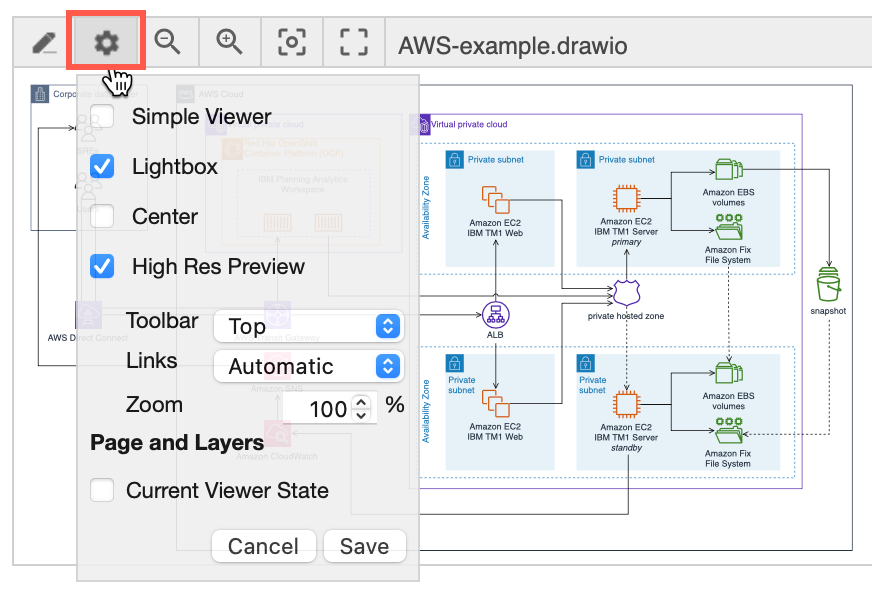The height and width of the screenshot is (598, 894).
Task: Disable High Res Preview
Action: [x=101, y=266]
